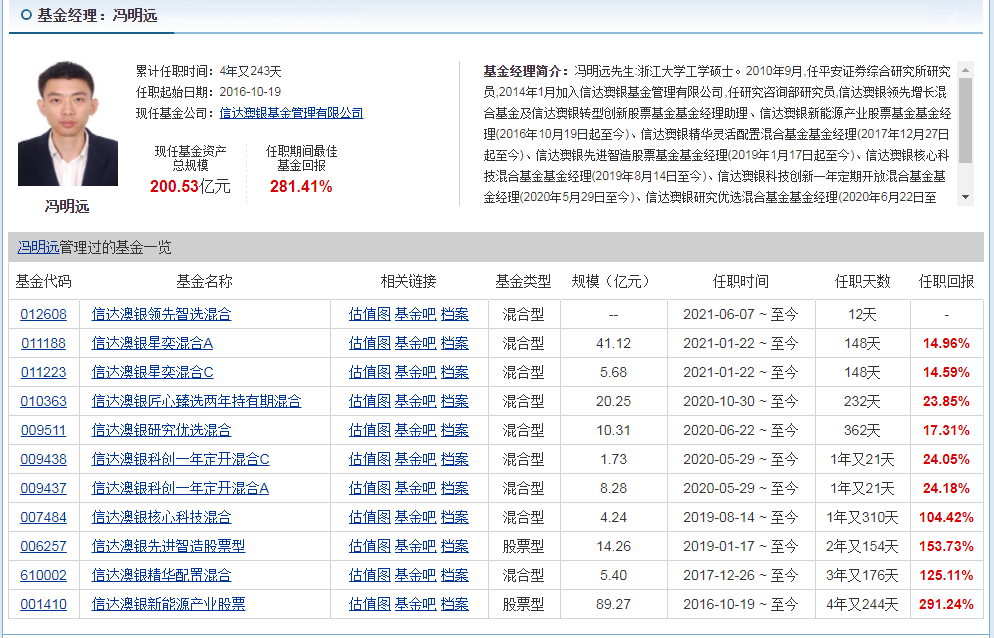Click the 125.11% return value
The height and width of the screenshot is (638, 994).
coord(946,575)
